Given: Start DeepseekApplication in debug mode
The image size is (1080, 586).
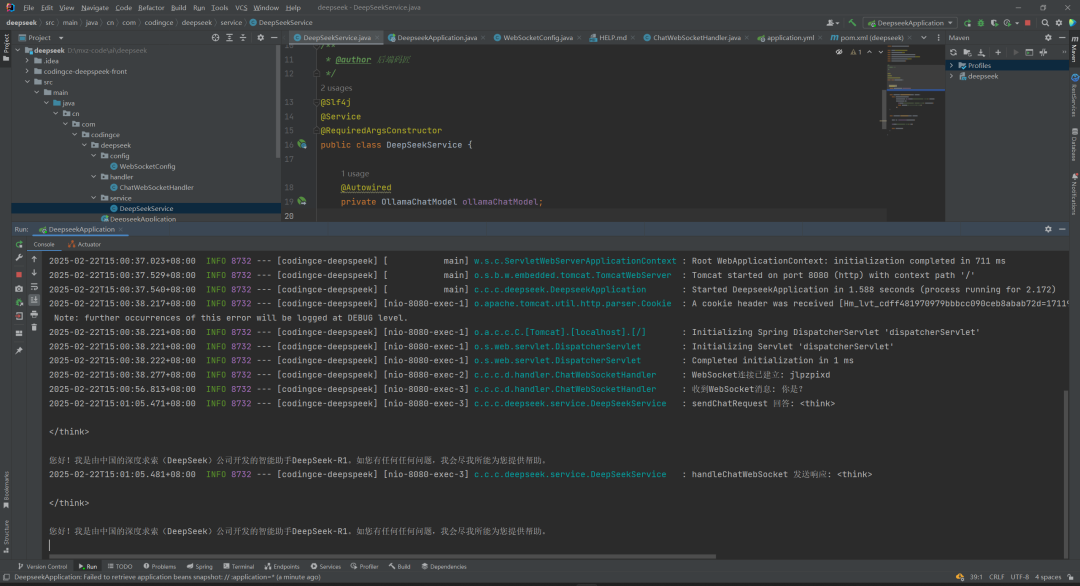Looking at the screenshot, I should tap(981, 22).
